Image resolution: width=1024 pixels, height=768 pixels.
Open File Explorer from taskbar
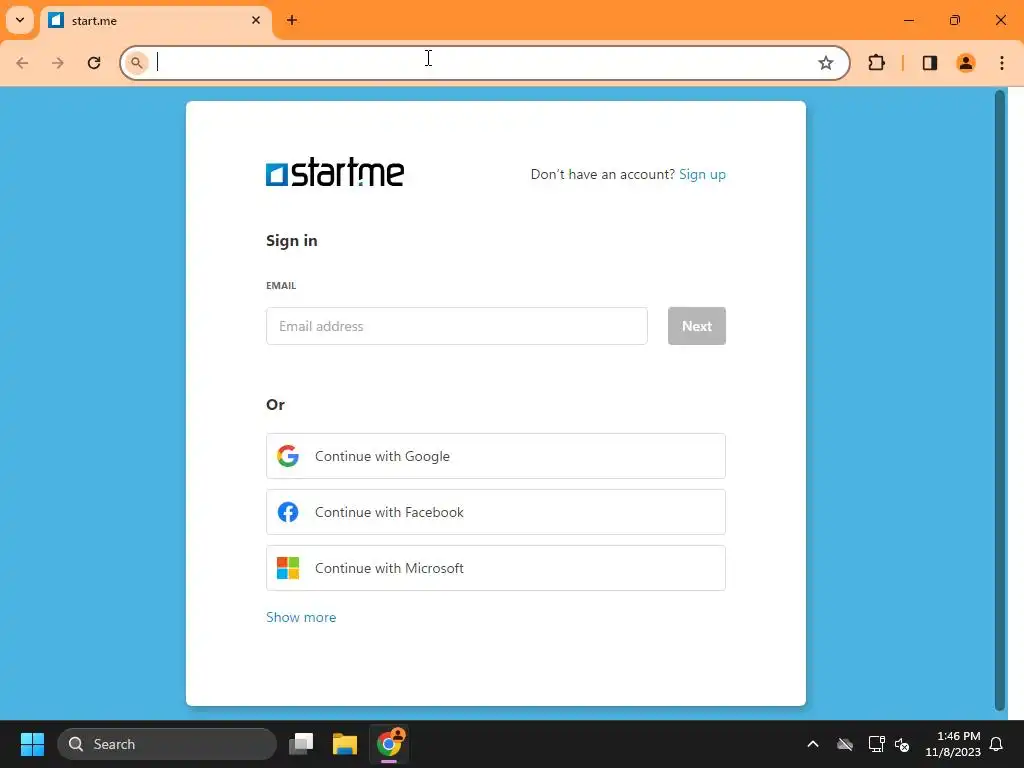coord(345,744)
